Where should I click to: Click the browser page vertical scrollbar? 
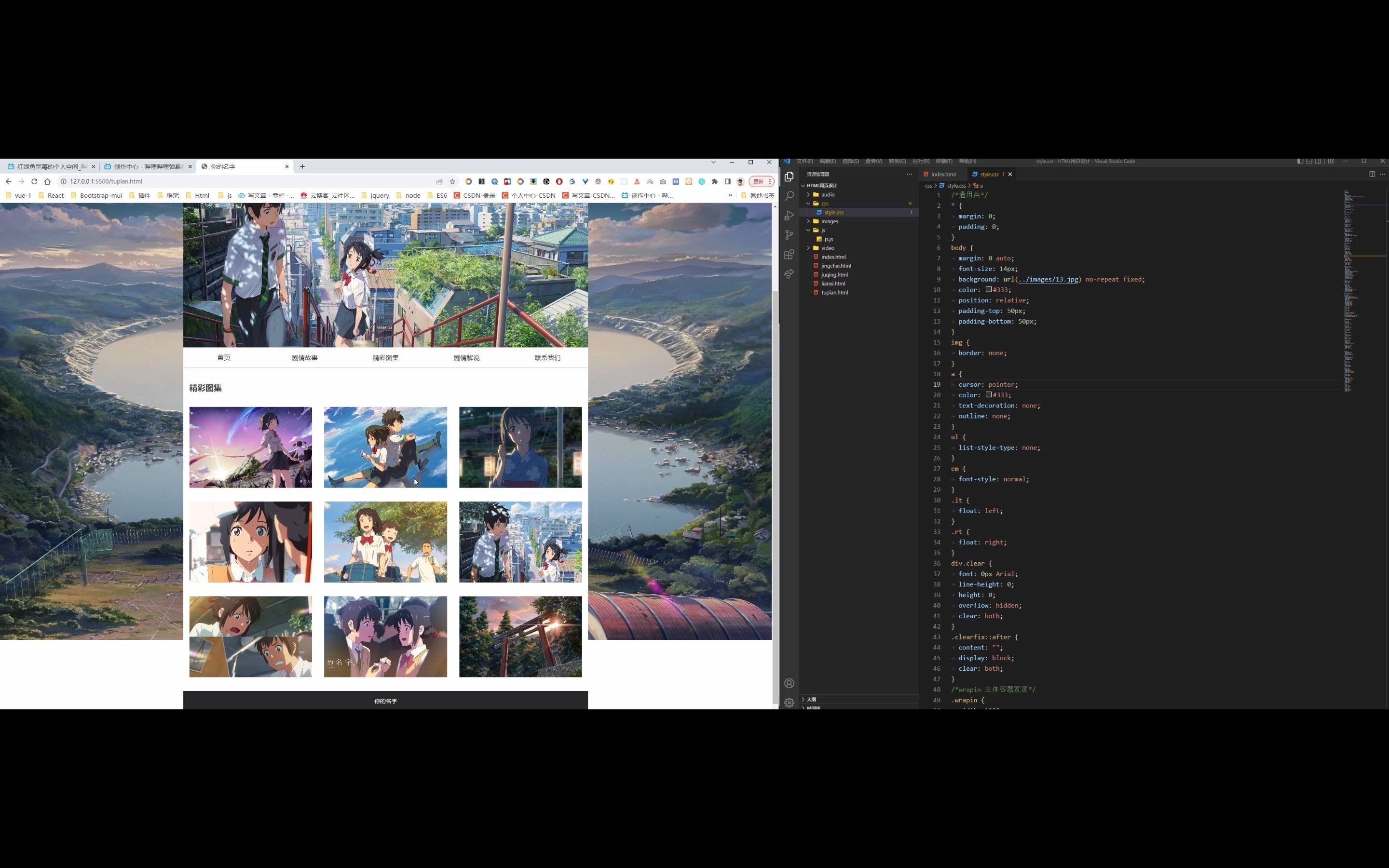(775, 498)
